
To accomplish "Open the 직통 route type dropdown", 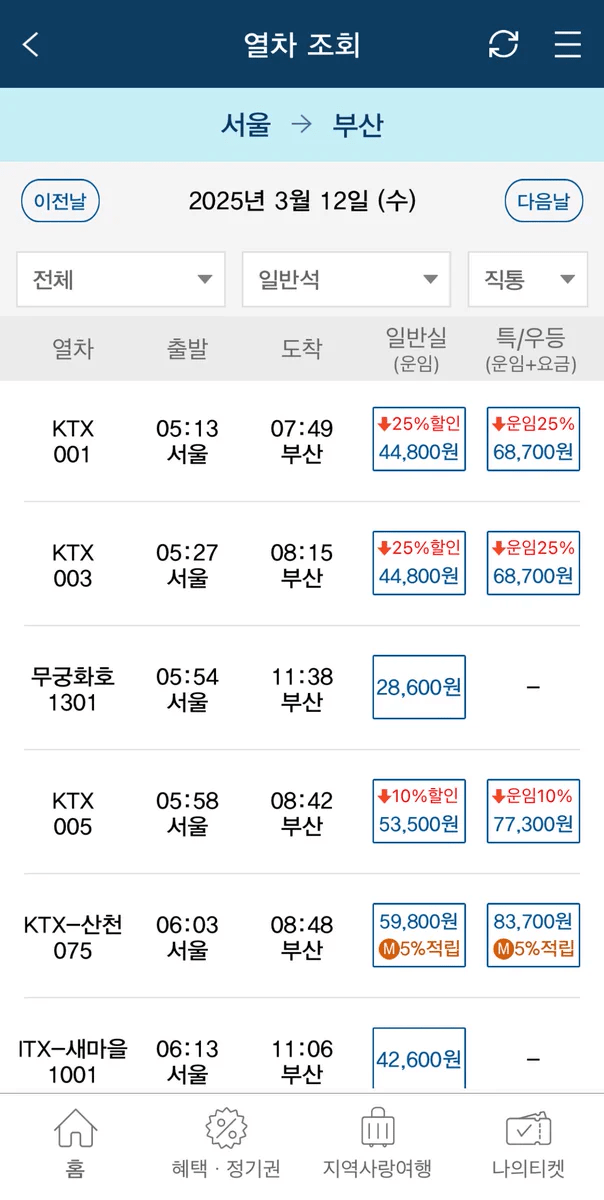I will (528, 279).
